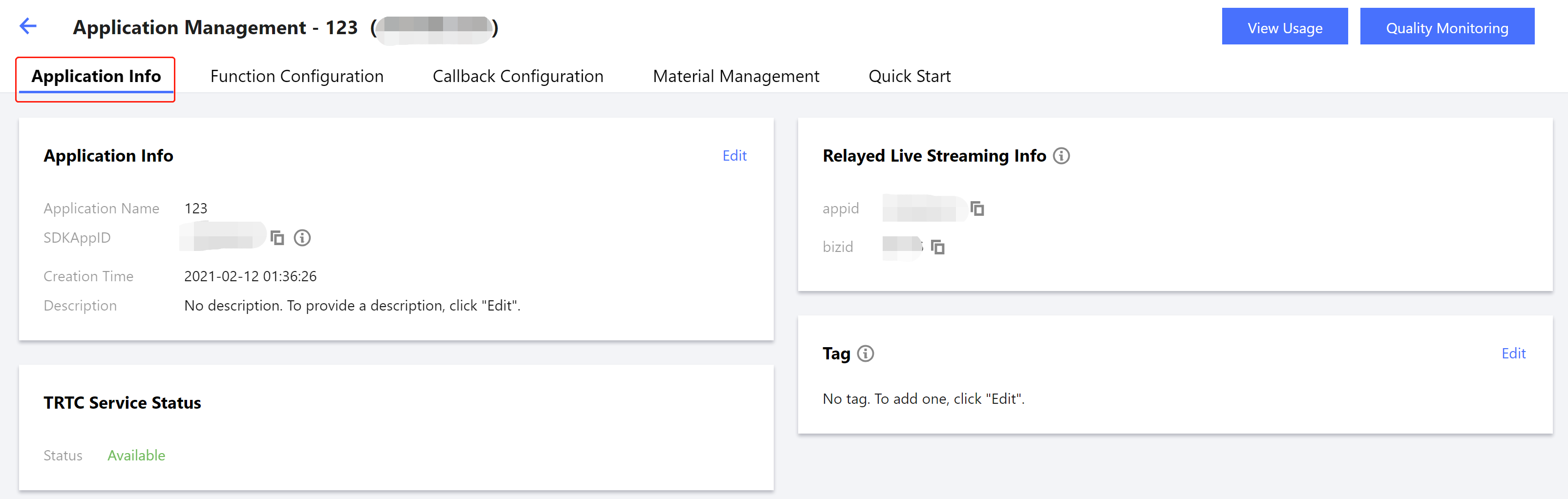Click the info icon next to Tag
Image resolution: width=1568 pixels, height=499 pixels.
pos(865,353)
